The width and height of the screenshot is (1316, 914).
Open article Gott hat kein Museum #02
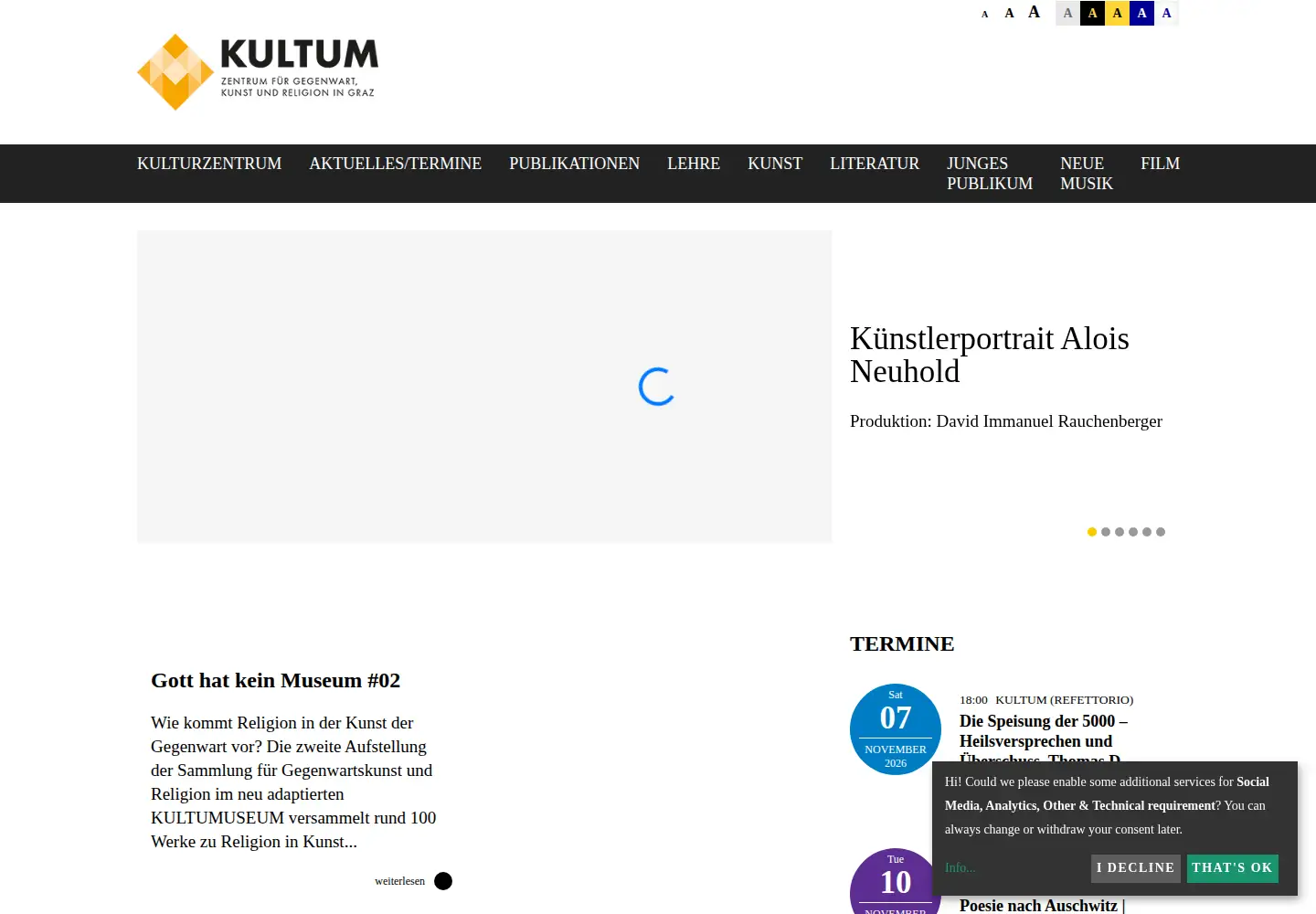pos(275,680)
